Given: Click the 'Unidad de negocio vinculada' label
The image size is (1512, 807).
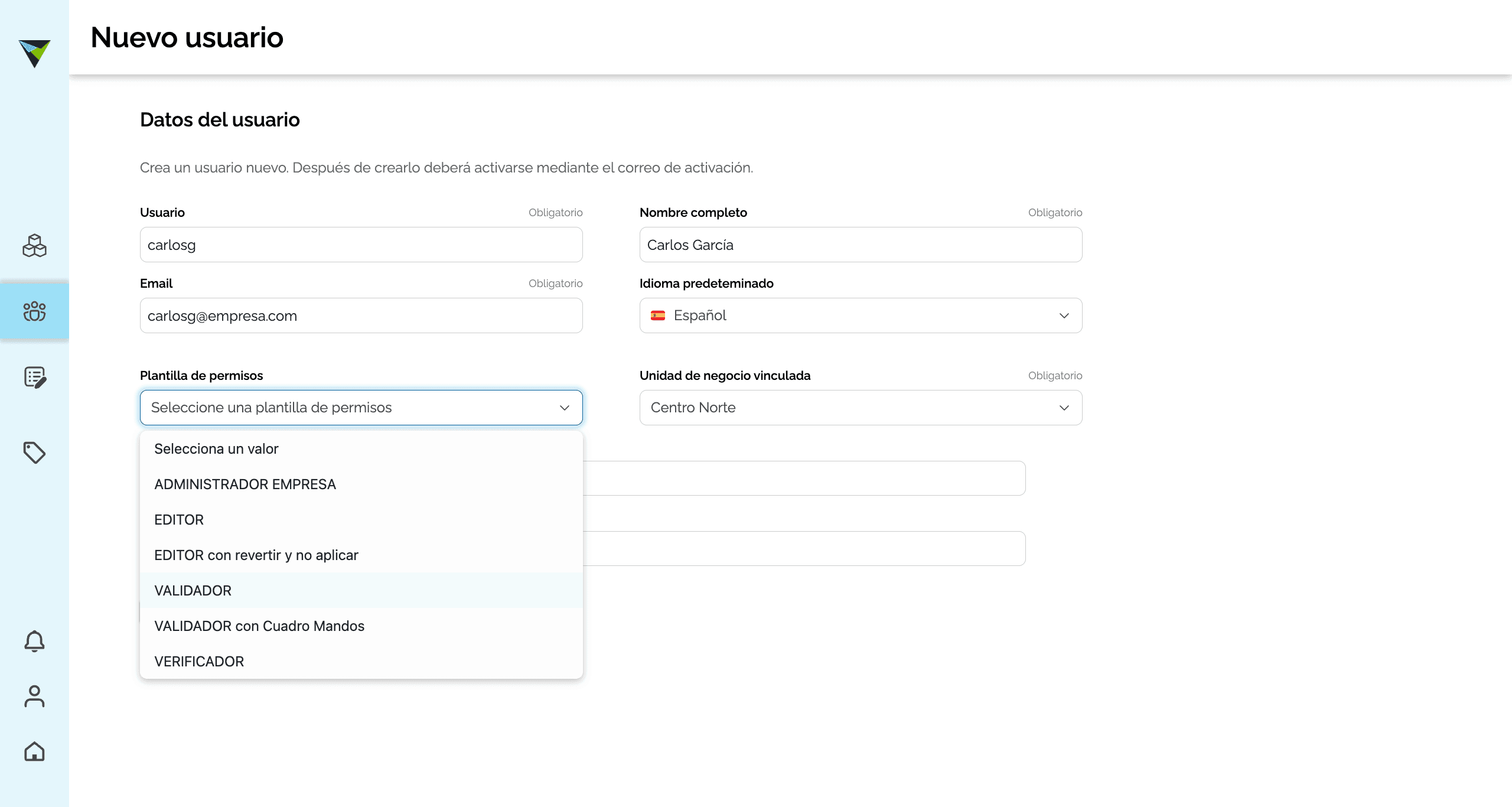Looking at the screenshot, I should pyautogui.click(x=725, y=376).
